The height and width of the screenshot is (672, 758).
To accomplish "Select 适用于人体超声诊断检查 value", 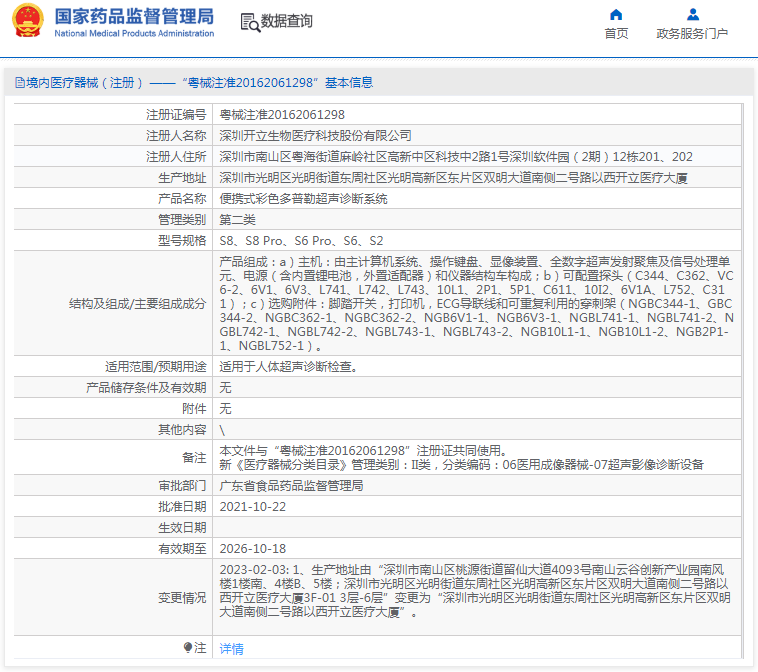I will pyautogui.click(x=289, y=367).
